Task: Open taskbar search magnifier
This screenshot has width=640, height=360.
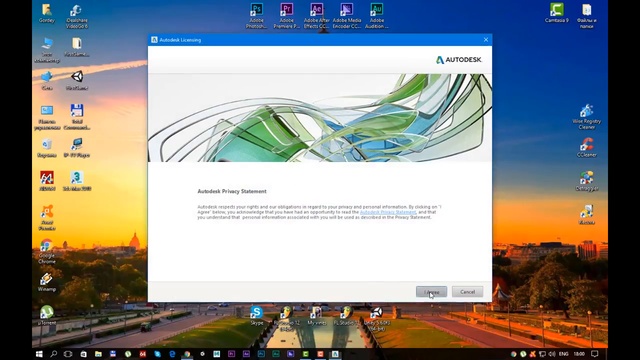Action: point(53,354)
